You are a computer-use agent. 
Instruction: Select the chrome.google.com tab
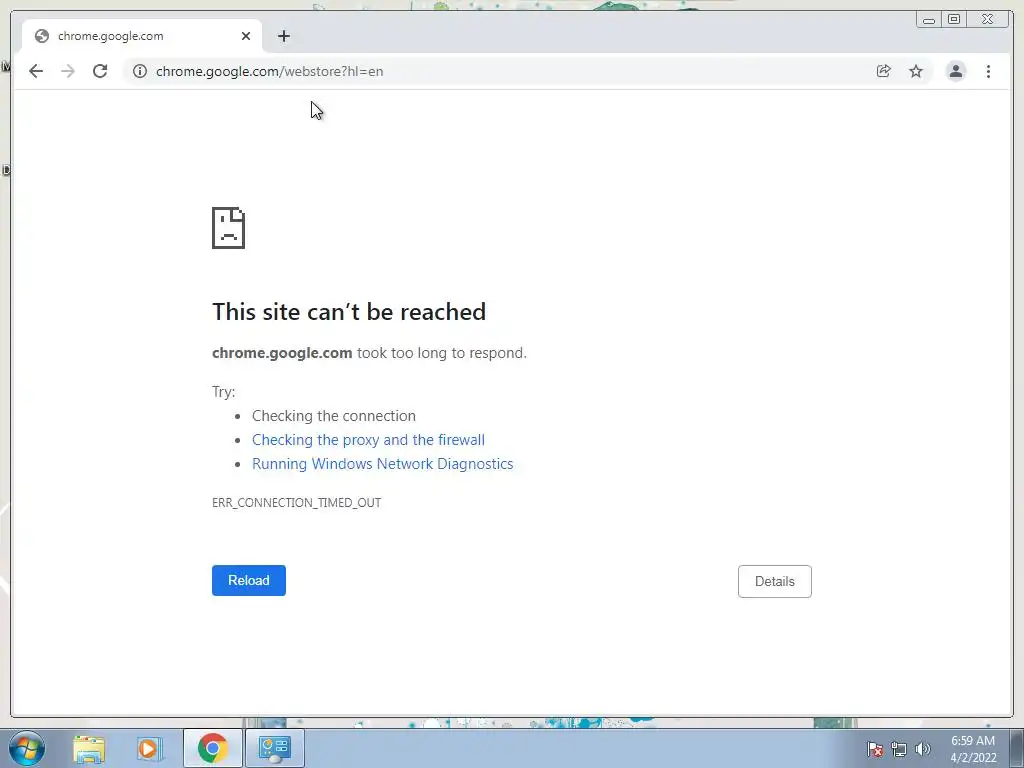tap(142, 36)
